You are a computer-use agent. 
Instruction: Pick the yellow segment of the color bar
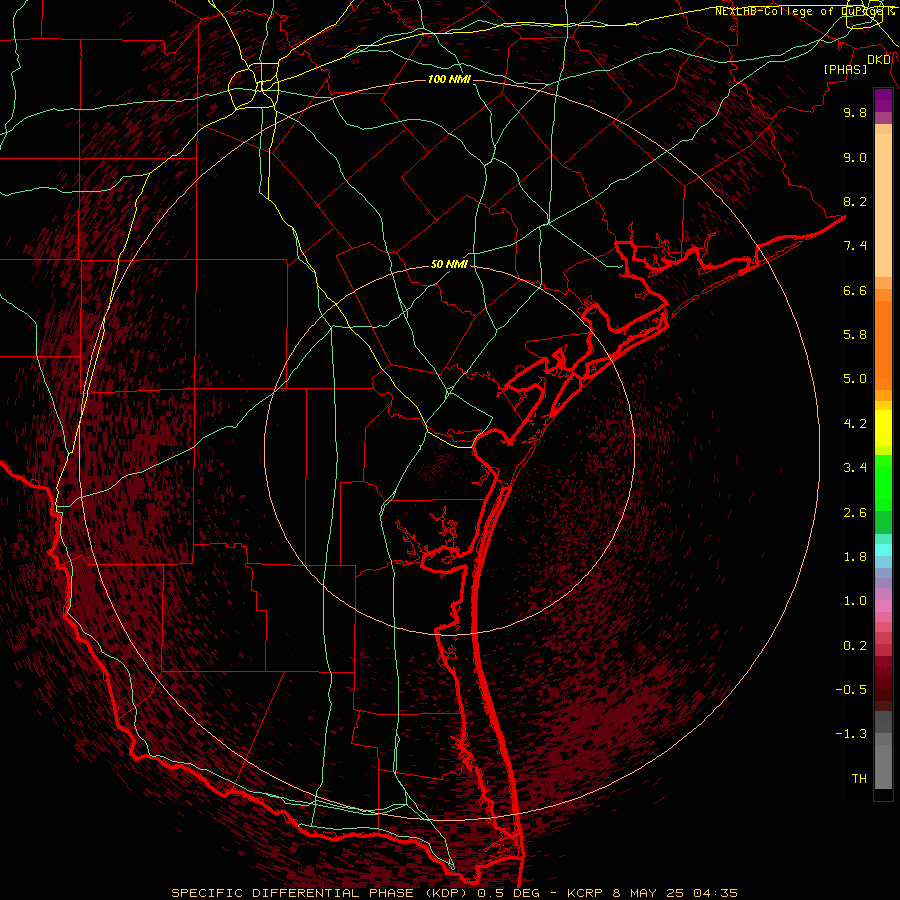click(883, 428)
